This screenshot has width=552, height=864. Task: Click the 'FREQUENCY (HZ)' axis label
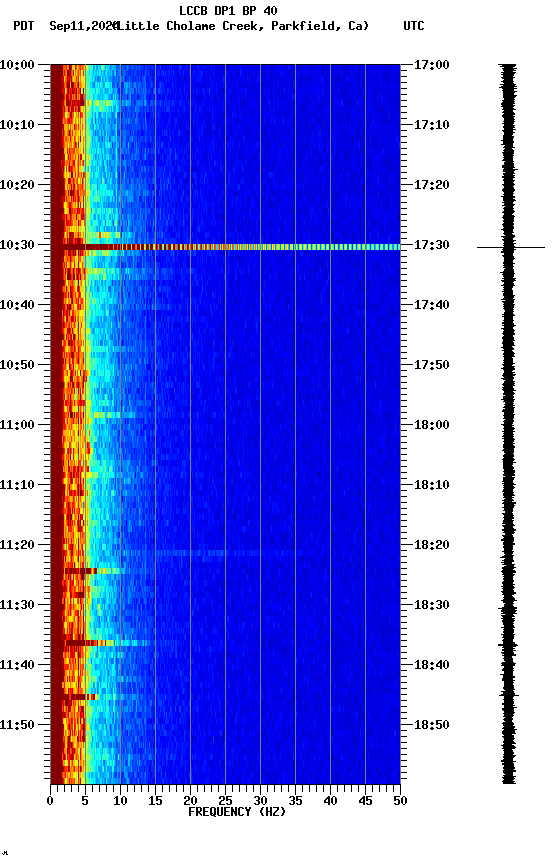point(237,812)
